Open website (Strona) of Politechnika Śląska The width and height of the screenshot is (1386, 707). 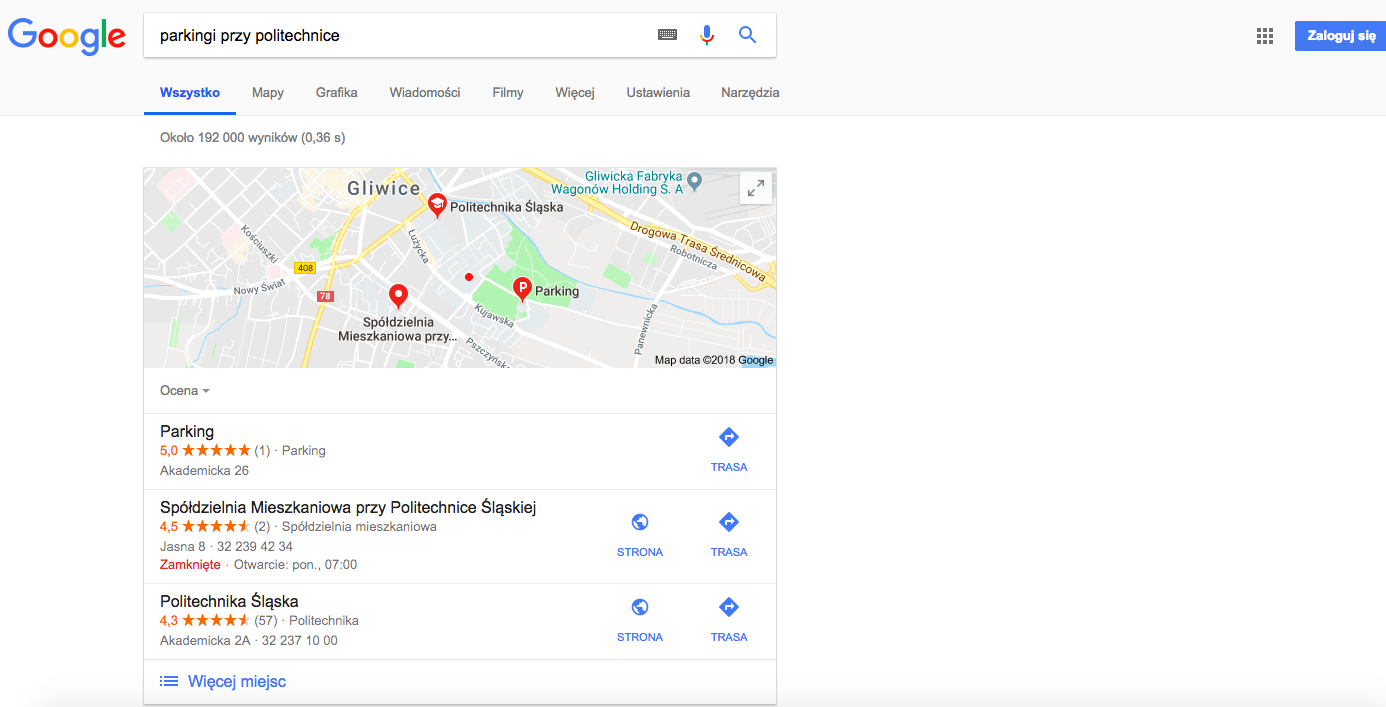click(640, 619)
